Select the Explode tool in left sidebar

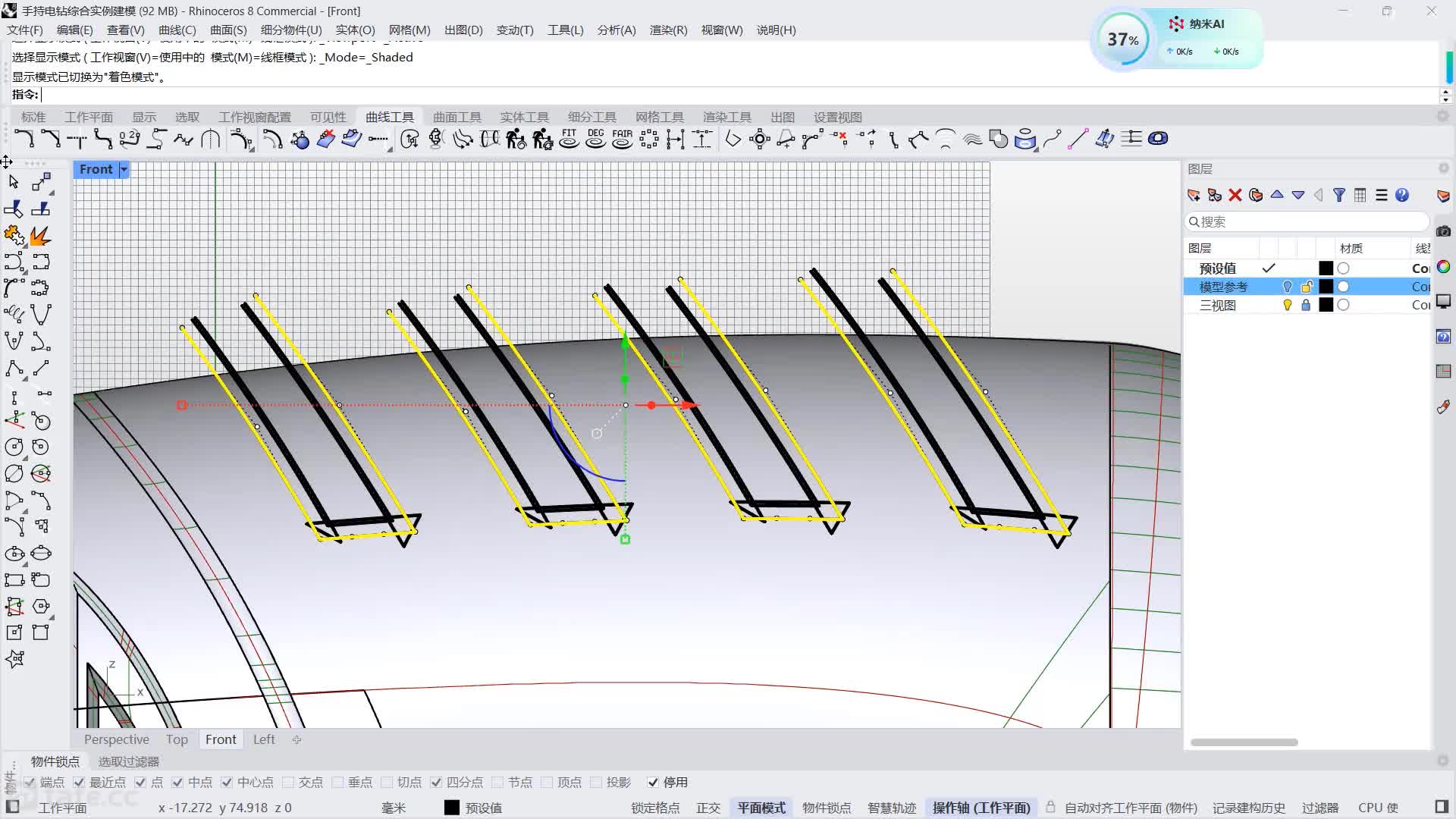point(40,235)
